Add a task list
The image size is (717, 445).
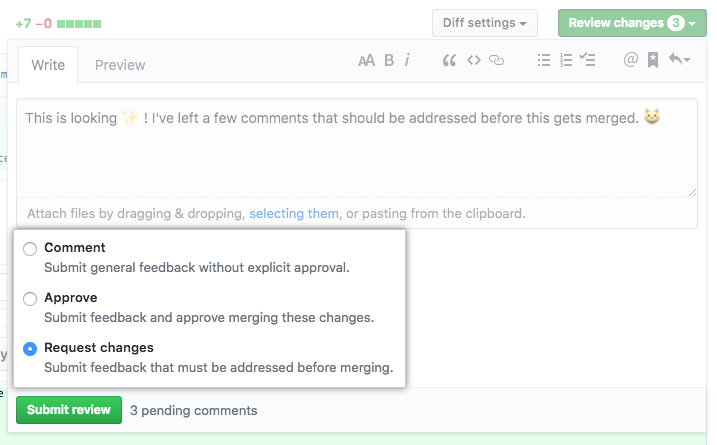click(x=589, y=61)
